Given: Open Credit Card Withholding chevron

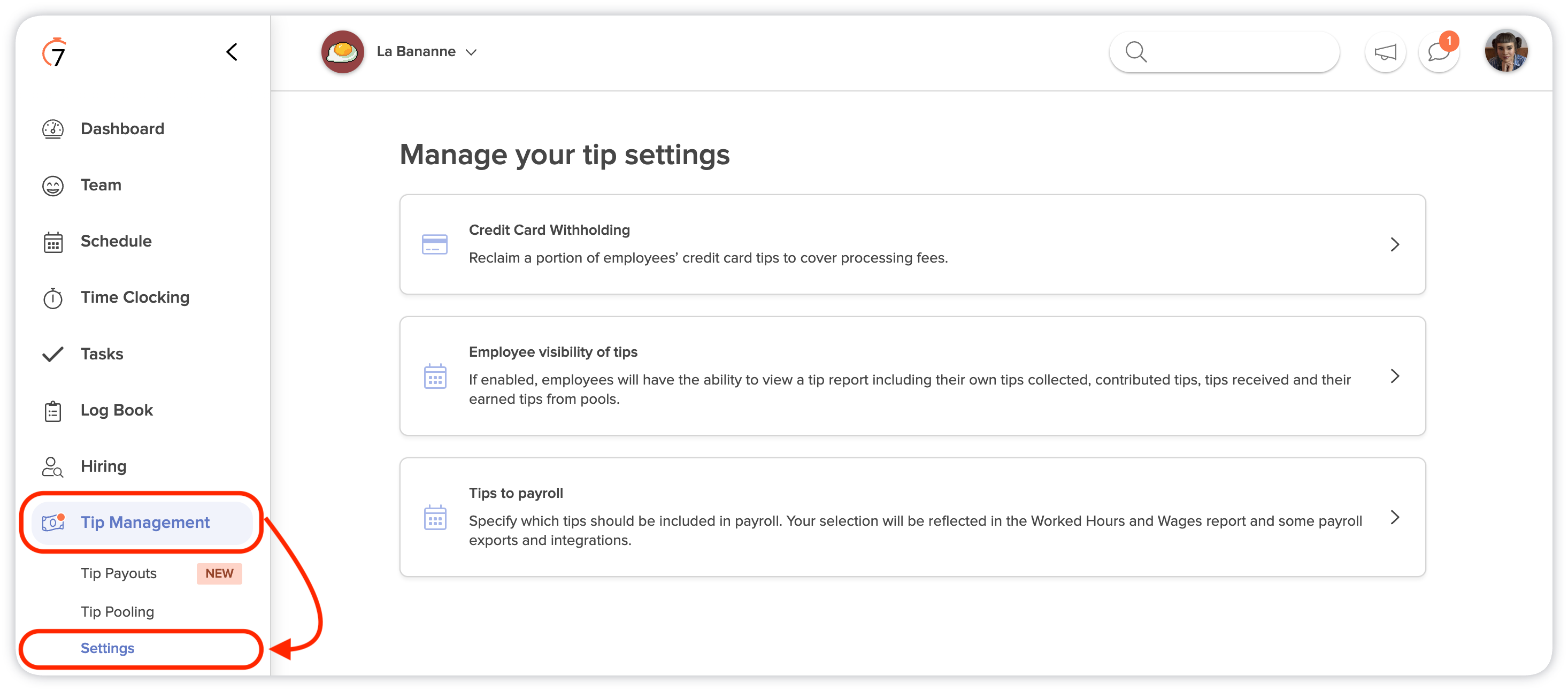Looking at the screenshot, I should coord(1395,245).
